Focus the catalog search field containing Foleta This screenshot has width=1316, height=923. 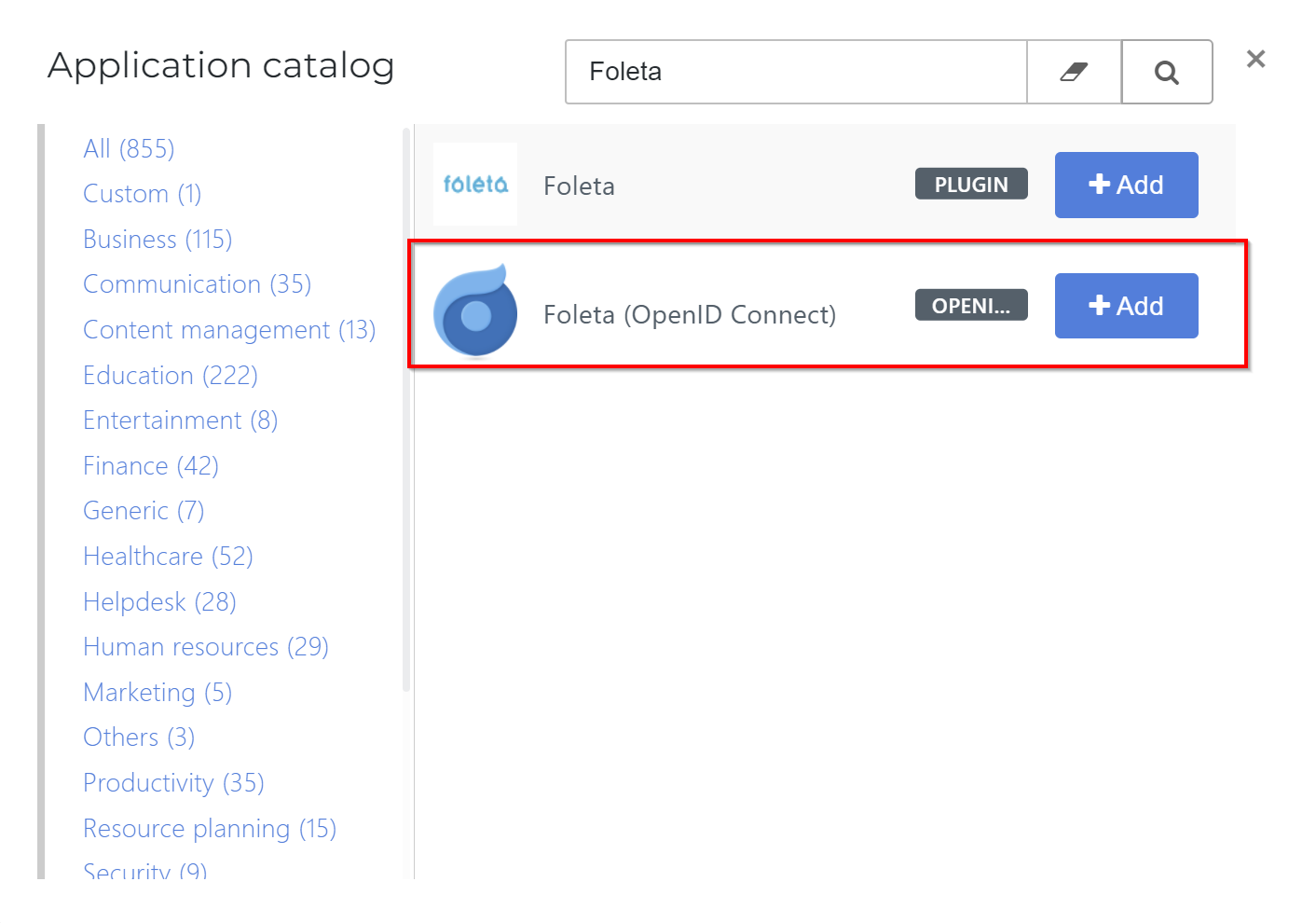[x=797, y=72]
